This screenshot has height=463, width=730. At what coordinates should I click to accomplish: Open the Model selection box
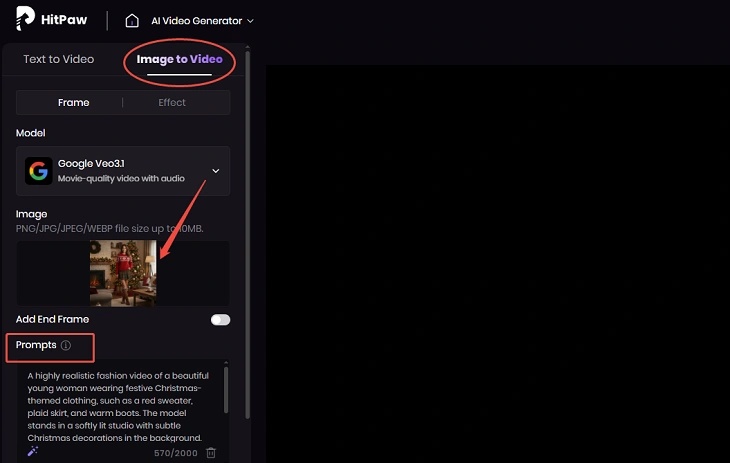click(123, 171)
